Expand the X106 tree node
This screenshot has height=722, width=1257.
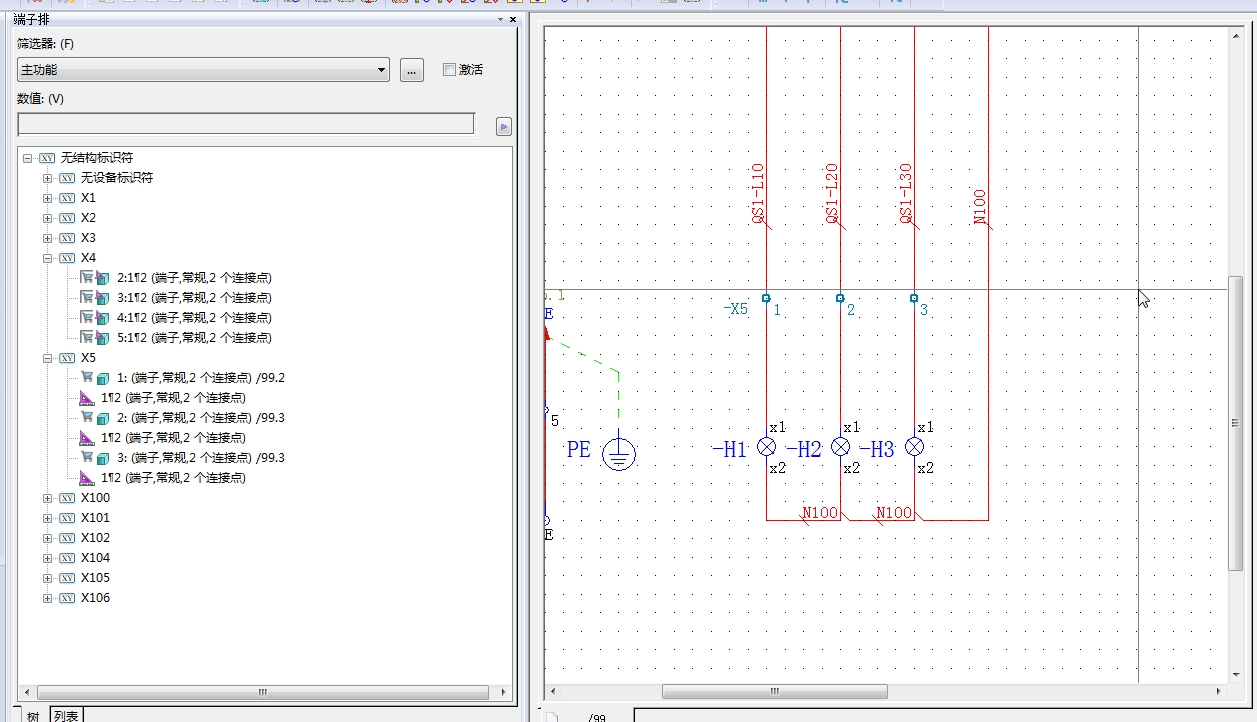[x=47, y=598]
